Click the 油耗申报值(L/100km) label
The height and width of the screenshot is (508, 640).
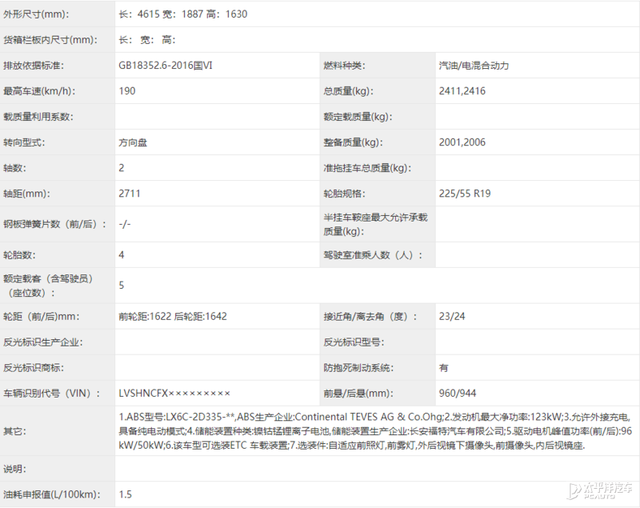pyautogui.click(x=52, y=495)
